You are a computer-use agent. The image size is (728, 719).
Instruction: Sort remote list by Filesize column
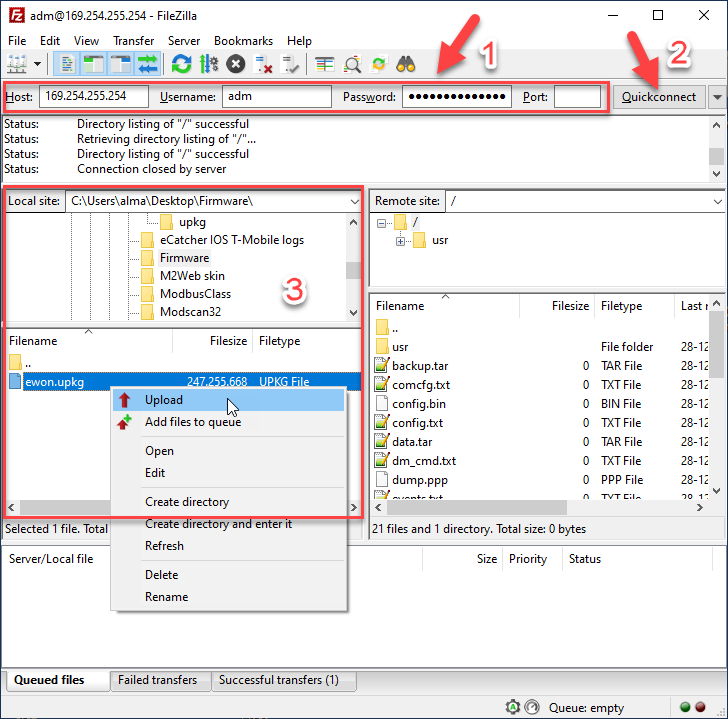557,306
